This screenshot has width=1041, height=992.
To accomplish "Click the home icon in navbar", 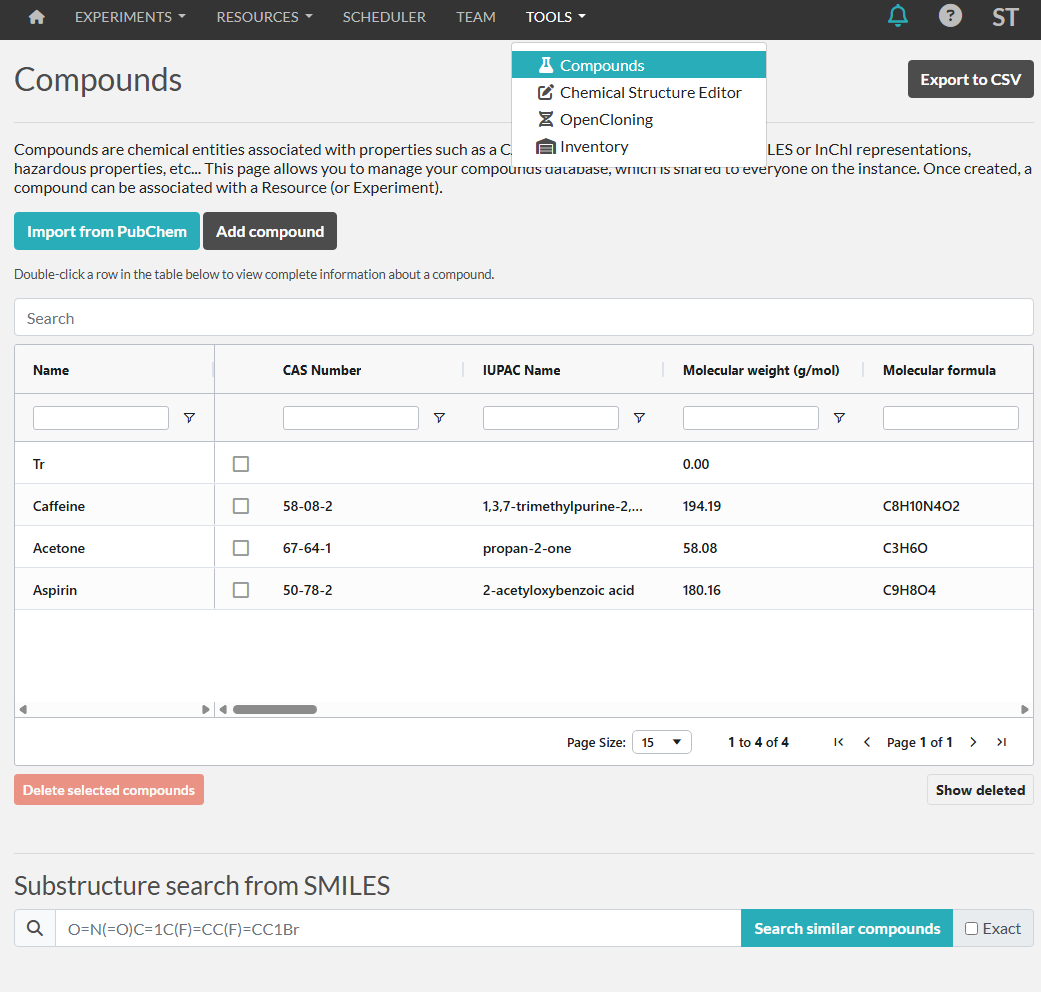I will 37,17.
